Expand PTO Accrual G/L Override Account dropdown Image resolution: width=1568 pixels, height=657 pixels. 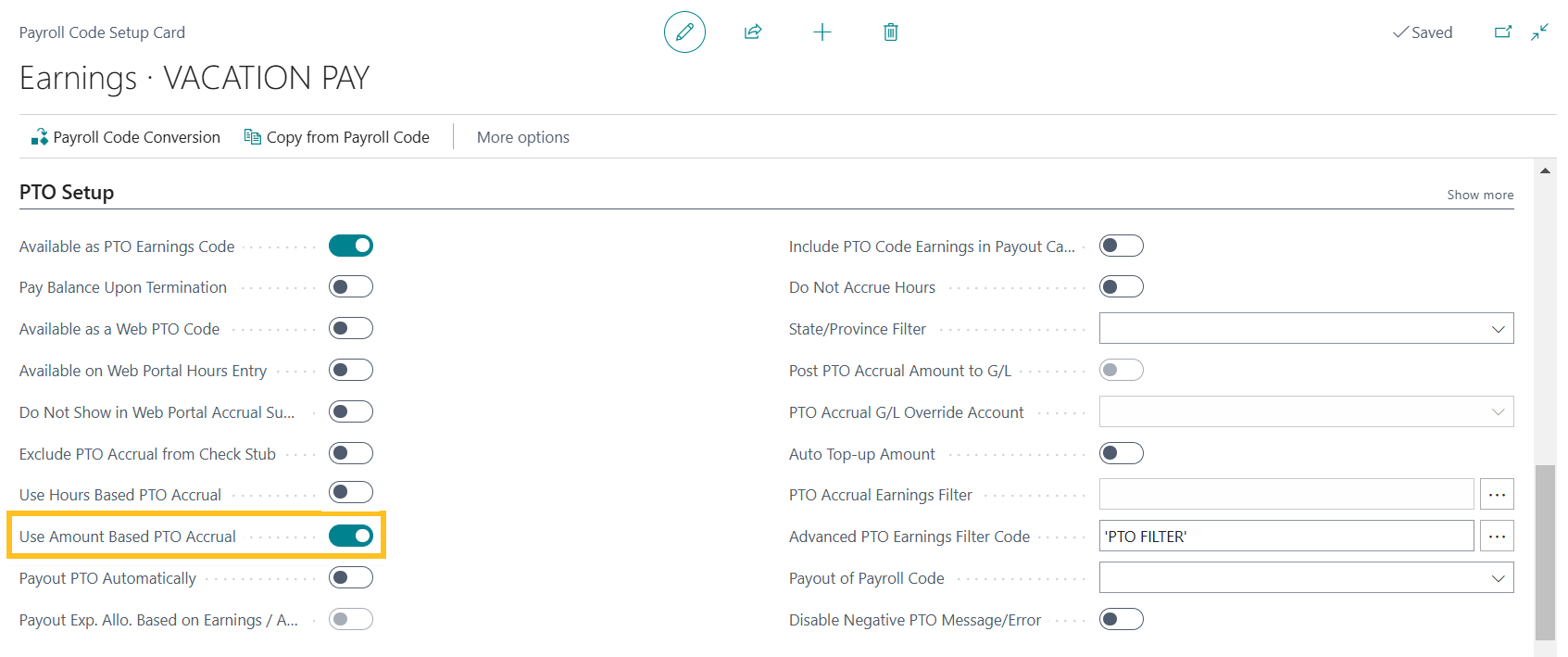1498,412
